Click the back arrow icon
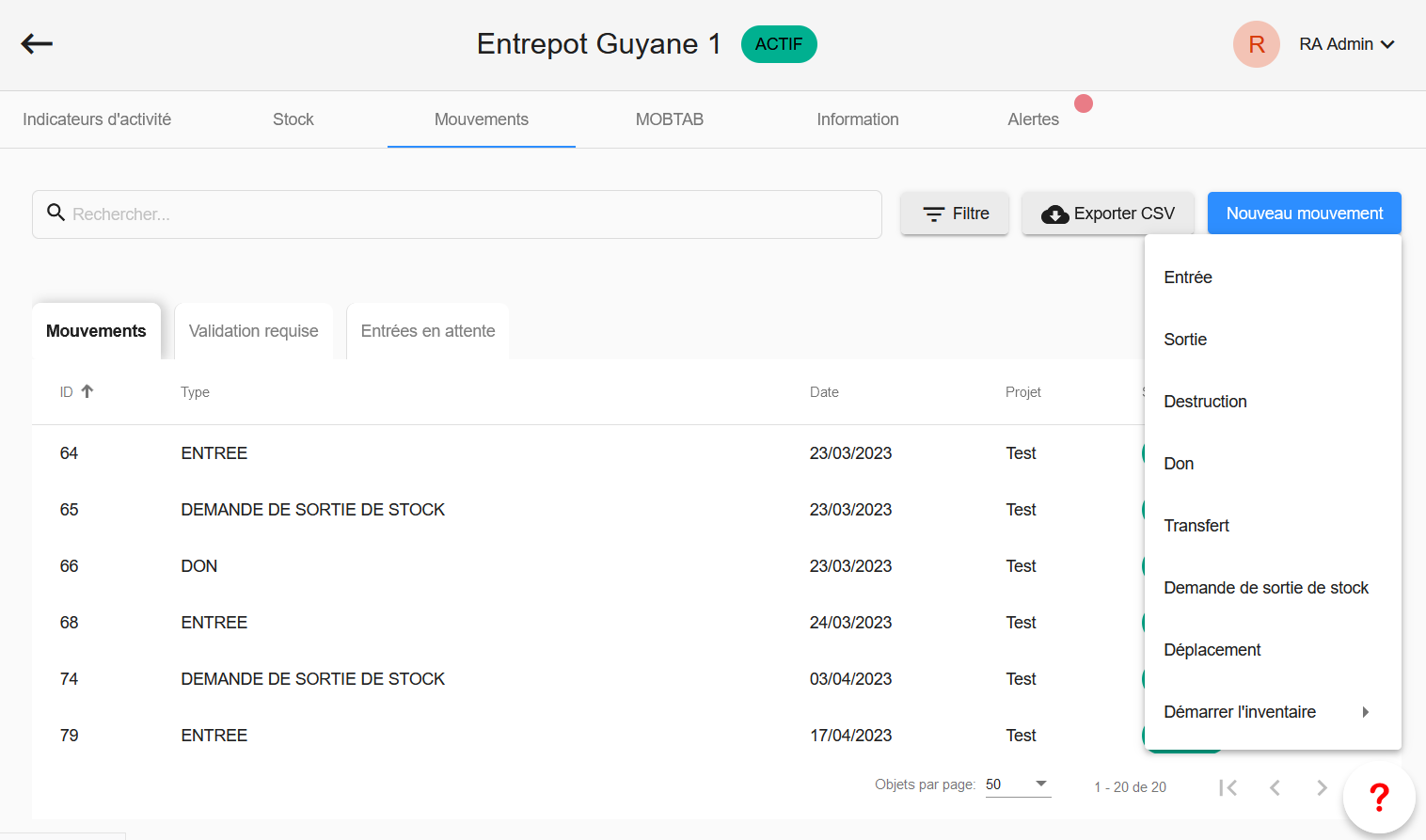Screen dimensions: 1426x840 [37, 43]
